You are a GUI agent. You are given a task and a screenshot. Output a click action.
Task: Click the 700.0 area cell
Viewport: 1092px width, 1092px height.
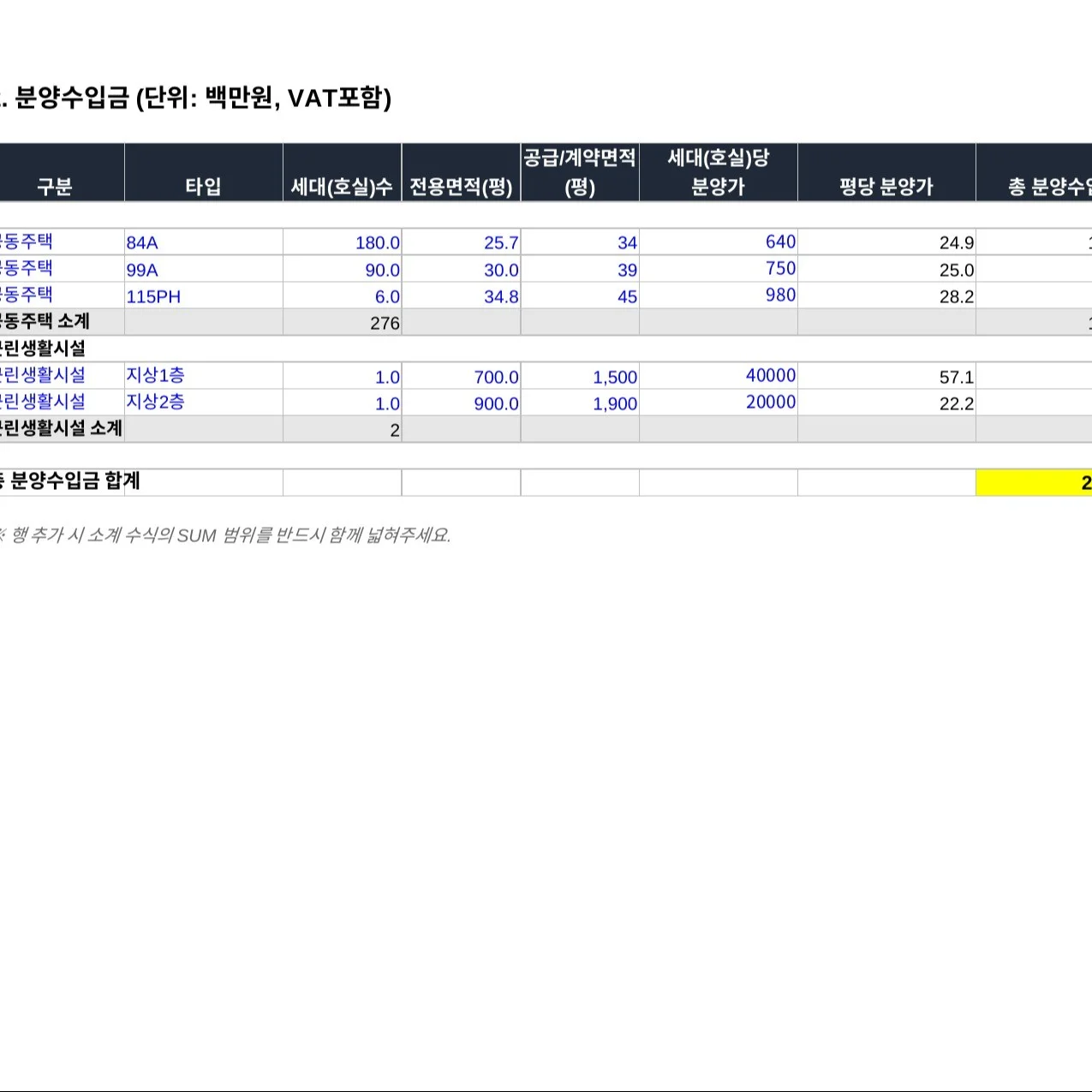click(x=461, y=376)
